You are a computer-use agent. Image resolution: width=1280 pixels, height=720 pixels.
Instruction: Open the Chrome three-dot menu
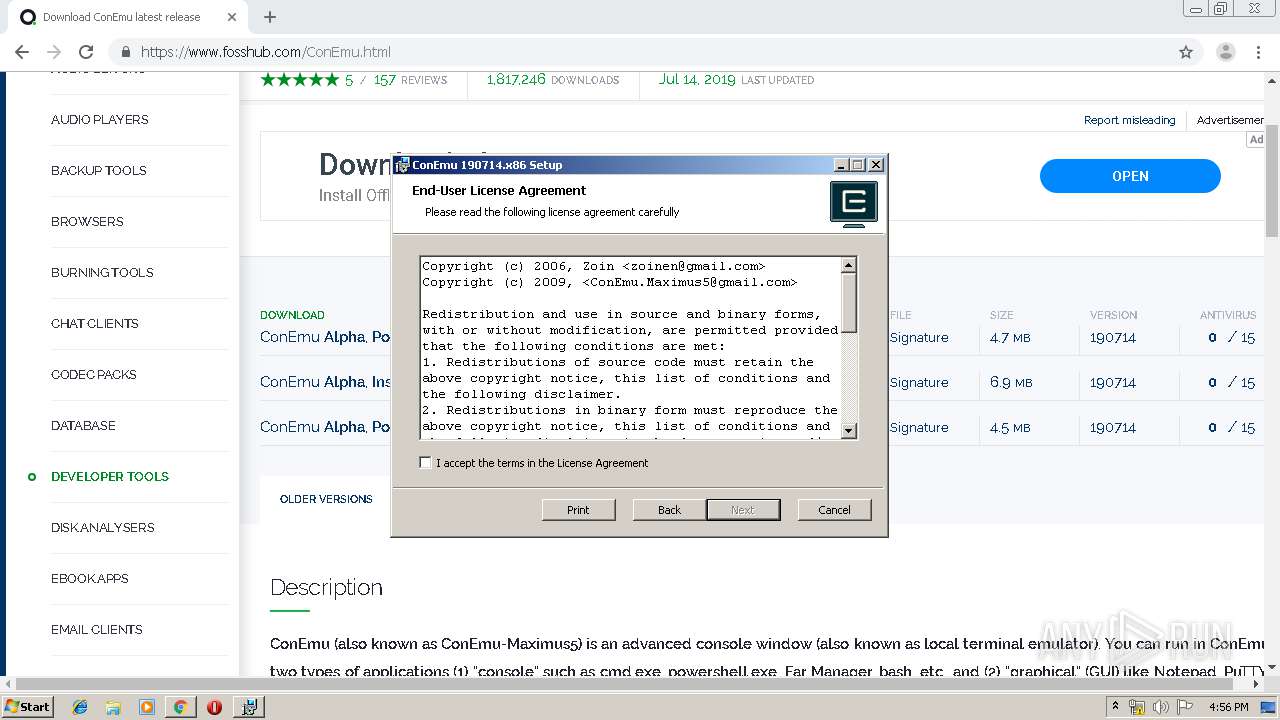click(1259, 52)
